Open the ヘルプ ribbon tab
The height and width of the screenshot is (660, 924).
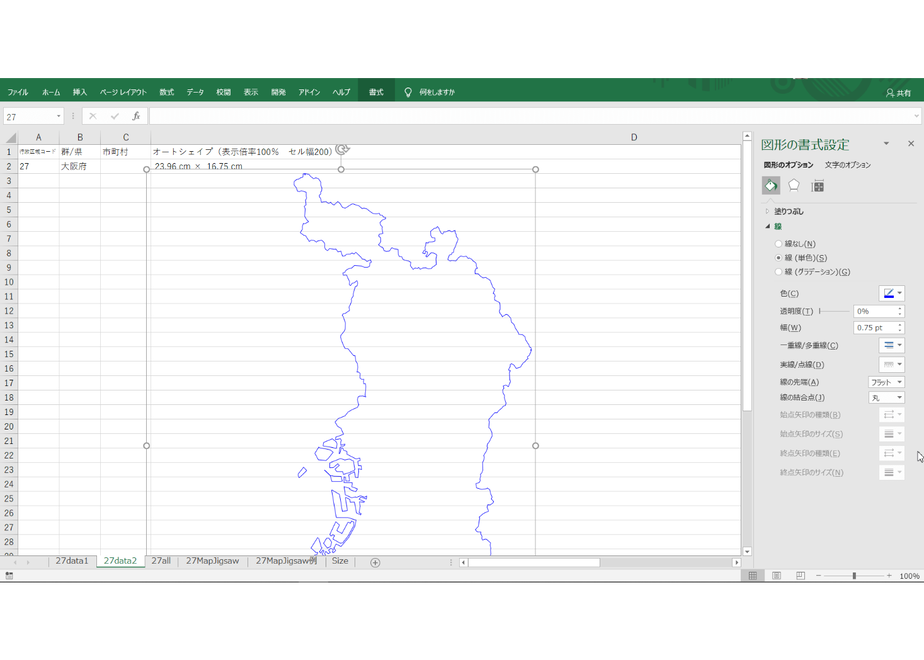click(x=341, y=92)
